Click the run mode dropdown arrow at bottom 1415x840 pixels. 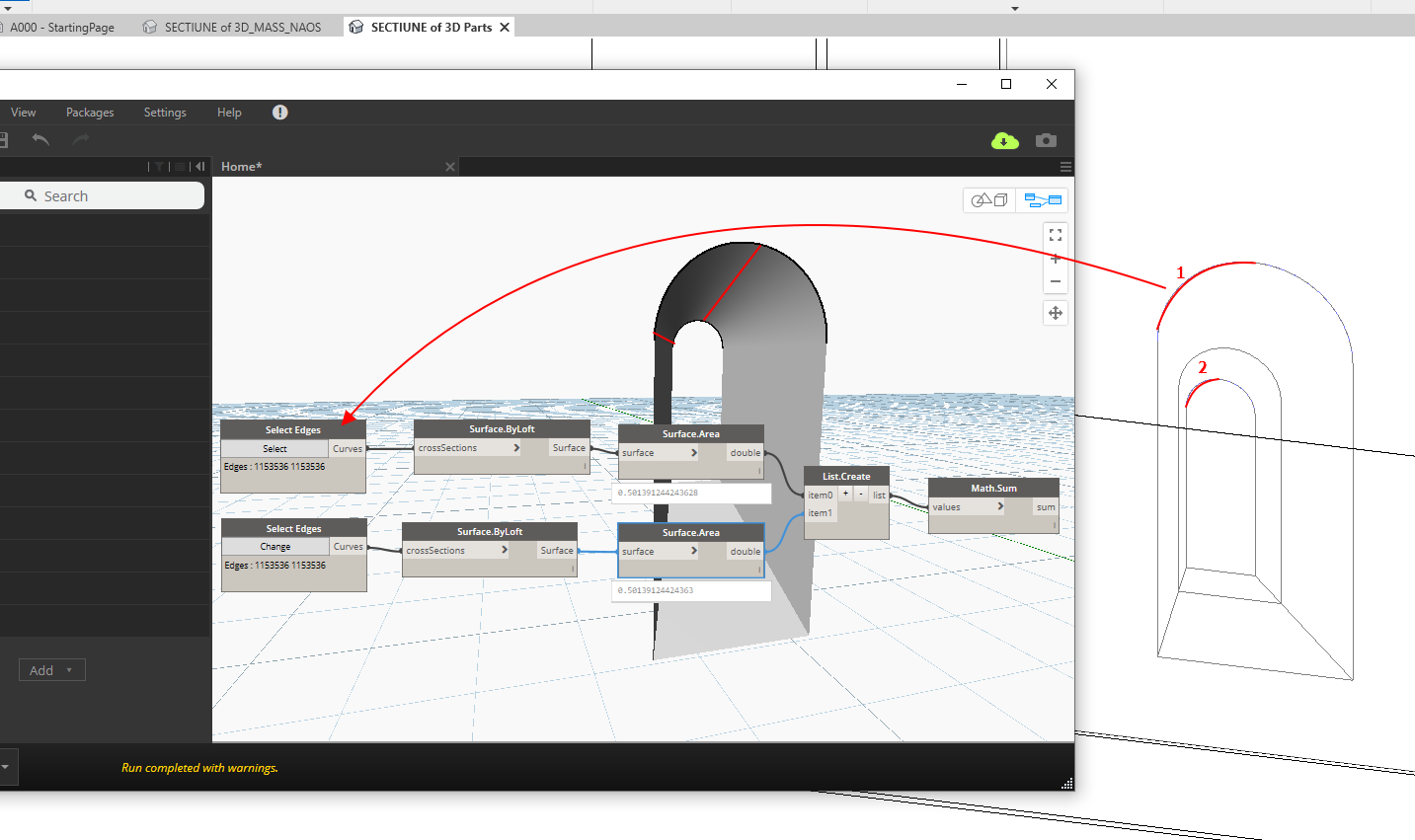tap(6, 767)
